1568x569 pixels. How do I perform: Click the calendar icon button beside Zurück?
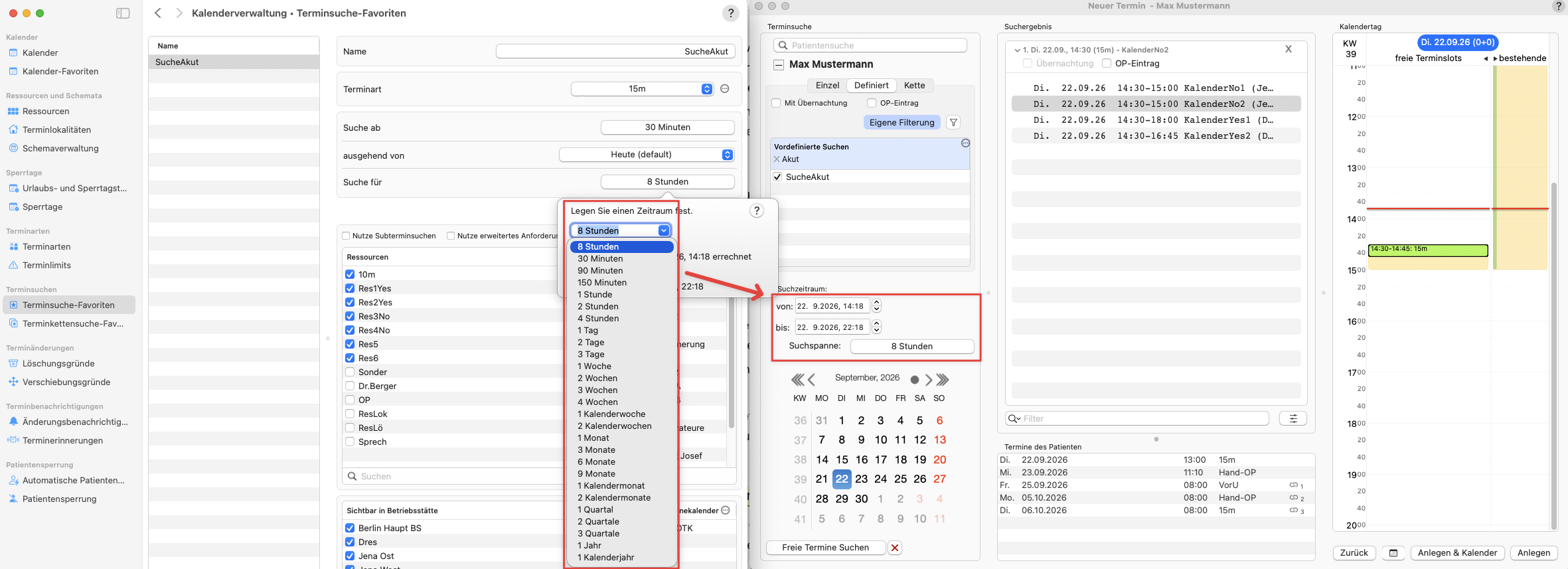(x=1393, y=553)
